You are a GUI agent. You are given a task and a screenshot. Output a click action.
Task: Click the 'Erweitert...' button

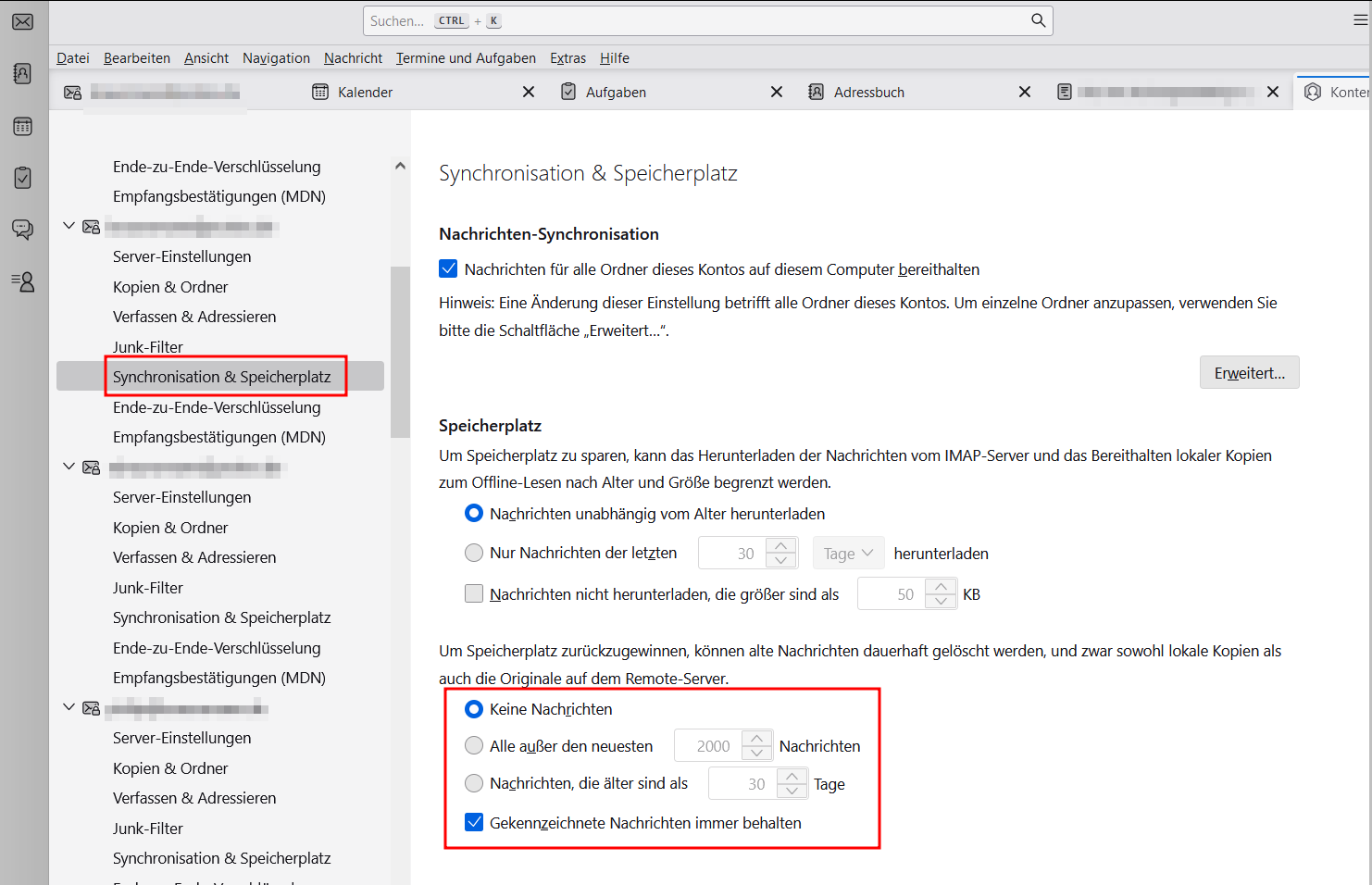click(1249, 373)
